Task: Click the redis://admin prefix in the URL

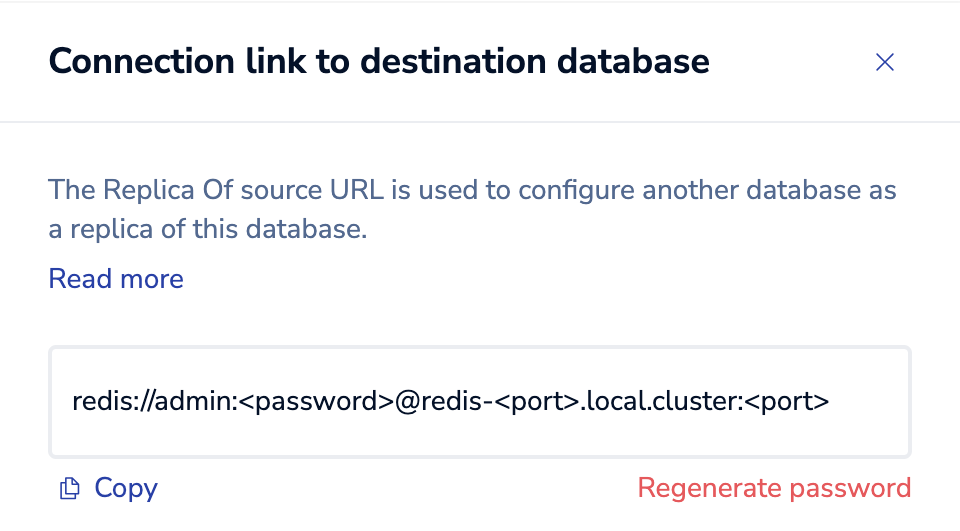Action: pyautogui.click(x=152, y=402)
